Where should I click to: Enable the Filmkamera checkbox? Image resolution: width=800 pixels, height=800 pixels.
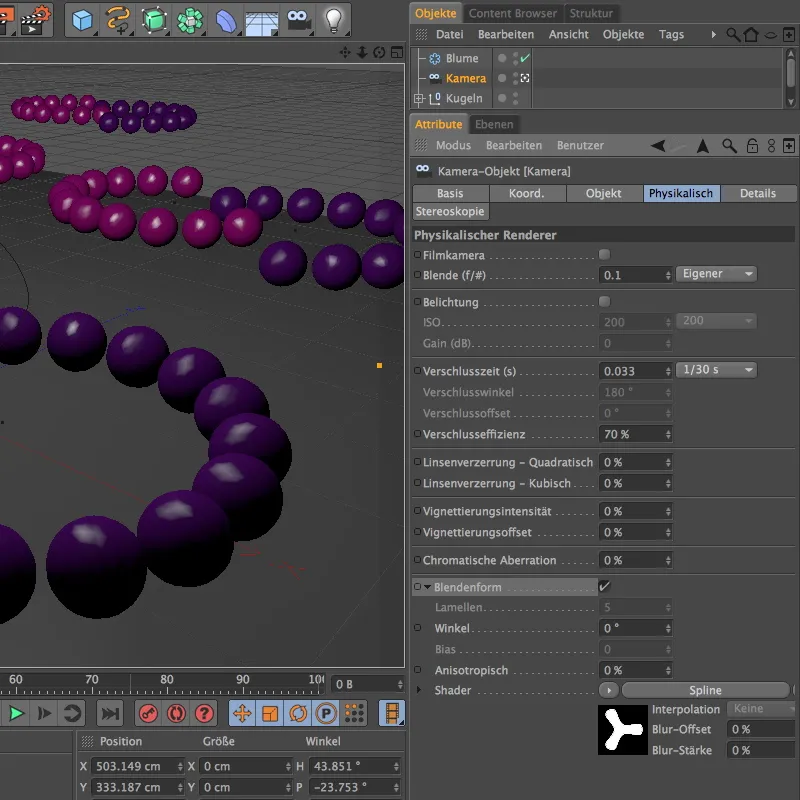coord(605,255)
